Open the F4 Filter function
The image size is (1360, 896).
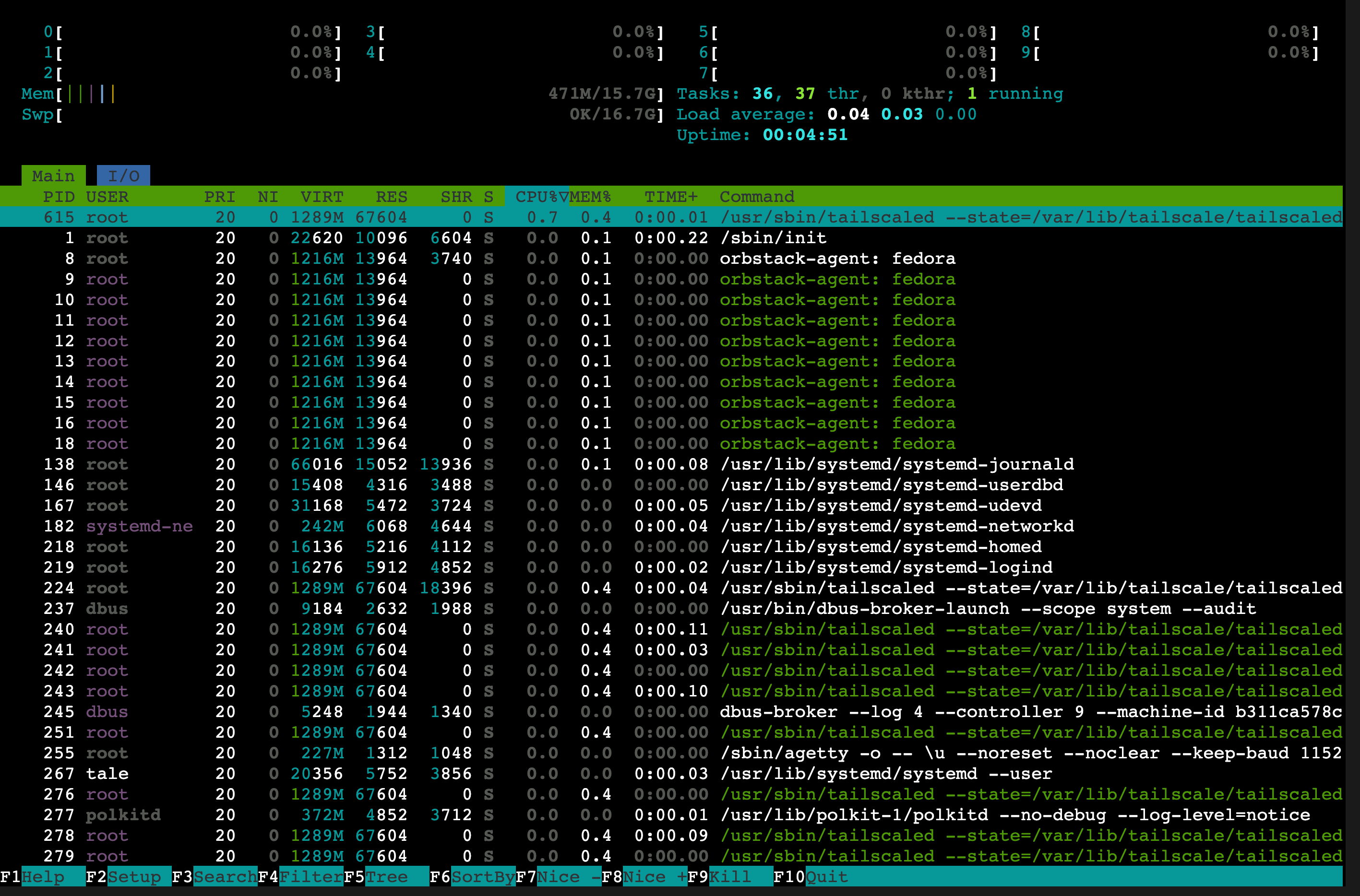(310, 876)
